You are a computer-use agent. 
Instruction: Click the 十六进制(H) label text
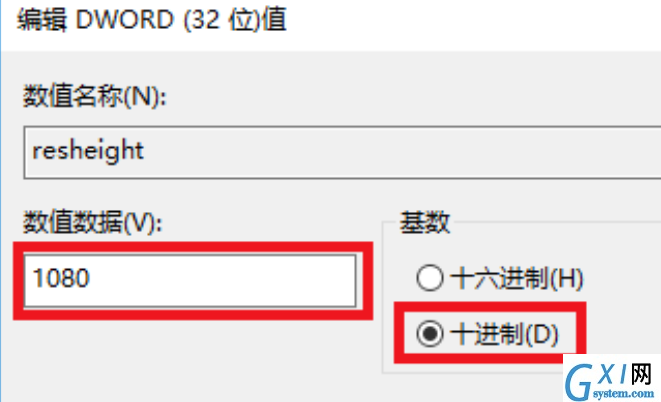tap(517, 279)
